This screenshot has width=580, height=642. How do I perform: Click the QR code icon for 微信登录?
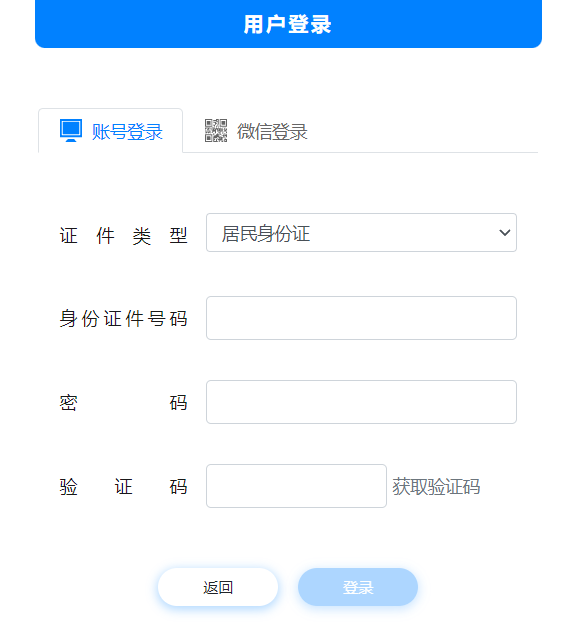[x=216, y=131]
